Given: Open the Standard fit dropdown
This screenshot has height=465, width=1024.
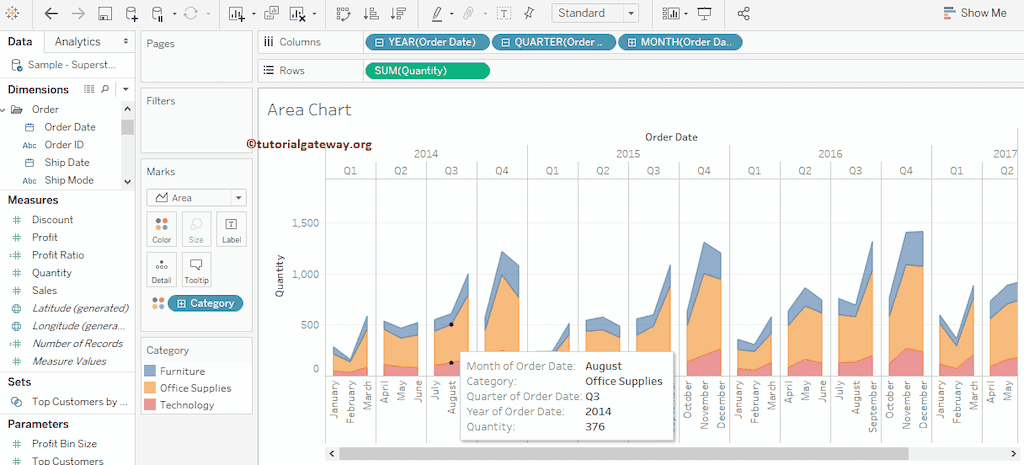Looking at the screenshot, I should point(595,13).
